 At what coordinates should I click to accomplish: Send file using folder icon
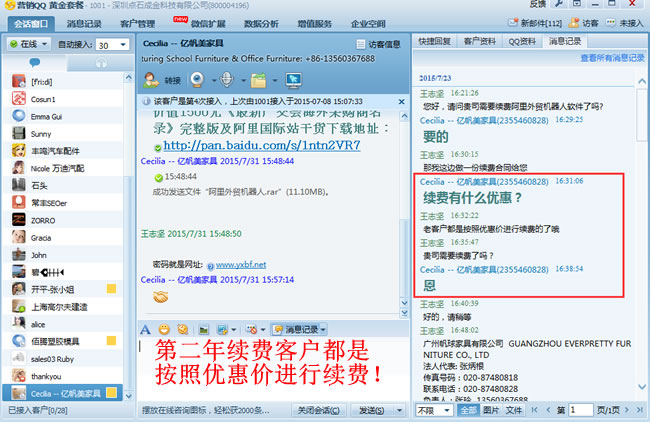point(259,80)
